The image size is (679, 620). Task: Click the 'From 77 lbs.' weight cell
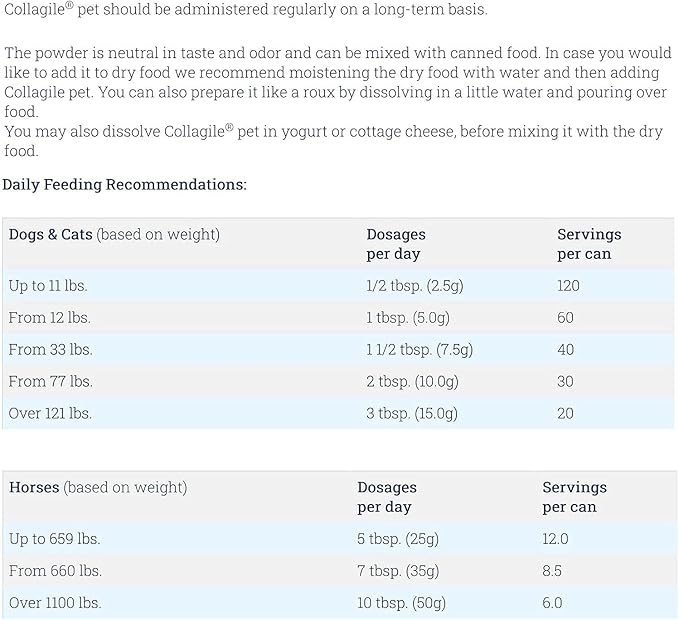[50, 382]
